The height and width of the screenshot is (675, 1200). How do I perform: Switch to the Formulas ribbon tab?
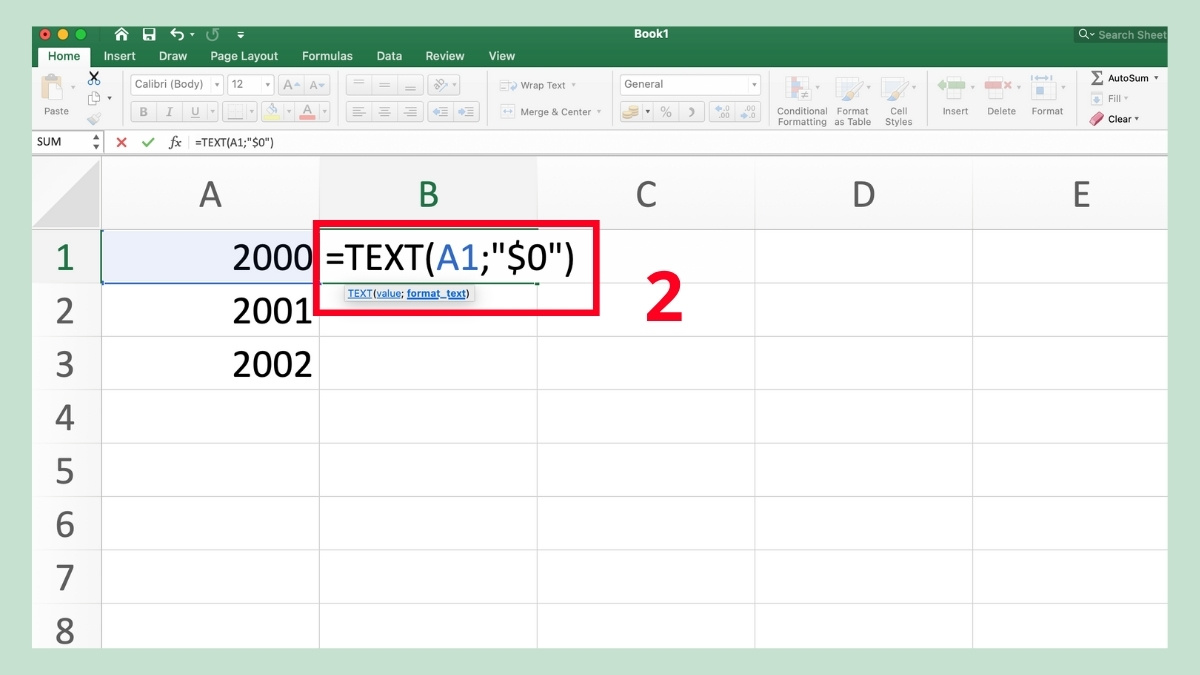click(327, 56)
